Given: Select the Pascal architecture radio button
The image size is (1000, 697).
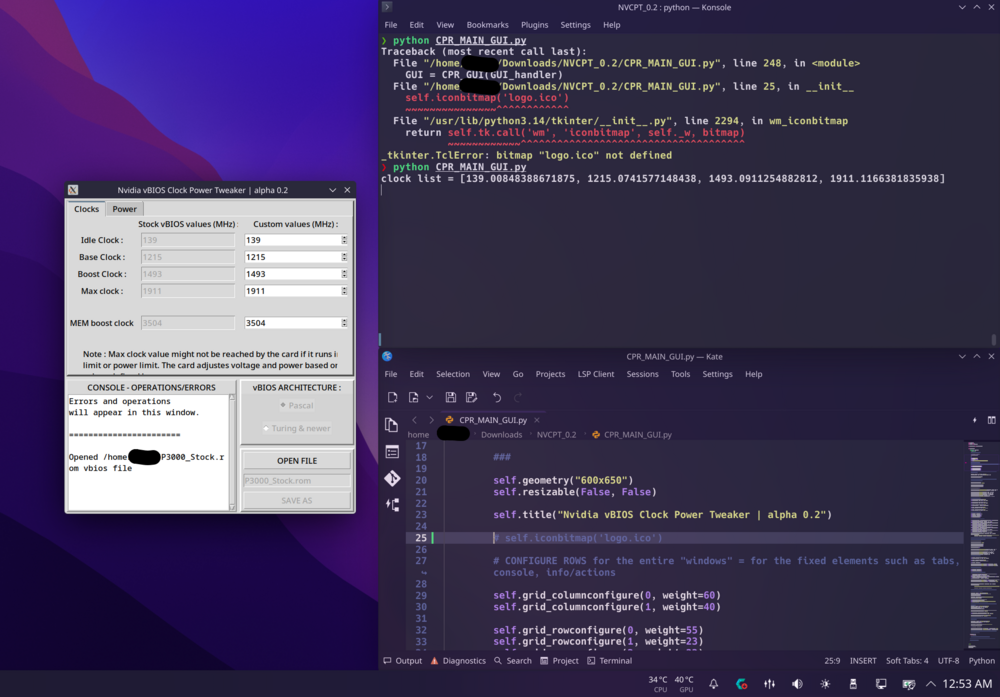Looking at the screenshot, I should click(296, 406).
